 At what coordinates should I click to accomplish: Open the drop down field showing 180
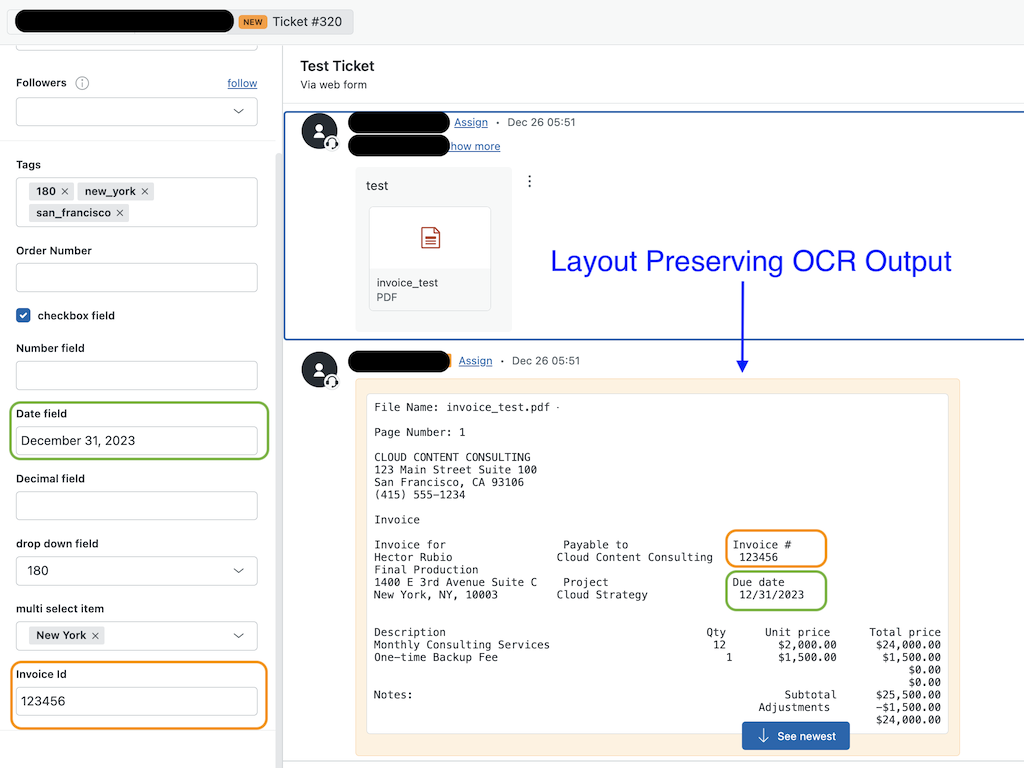(137, 571)
